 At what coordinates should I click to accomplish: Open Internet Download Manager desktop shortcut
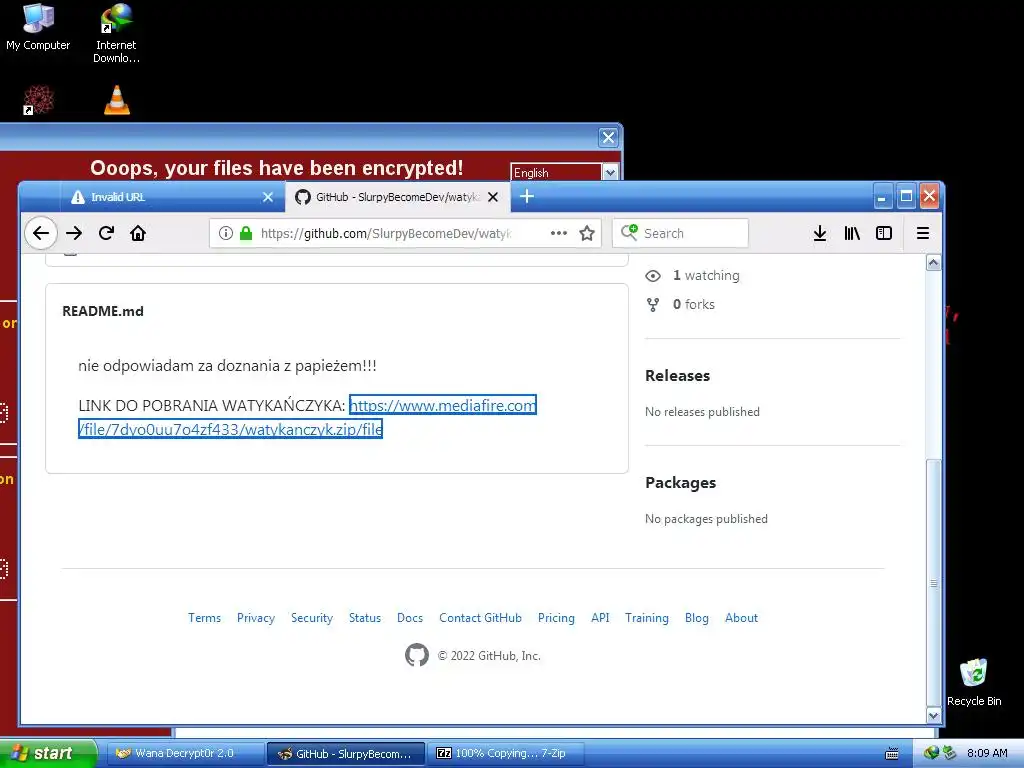[x=116, y=33]
